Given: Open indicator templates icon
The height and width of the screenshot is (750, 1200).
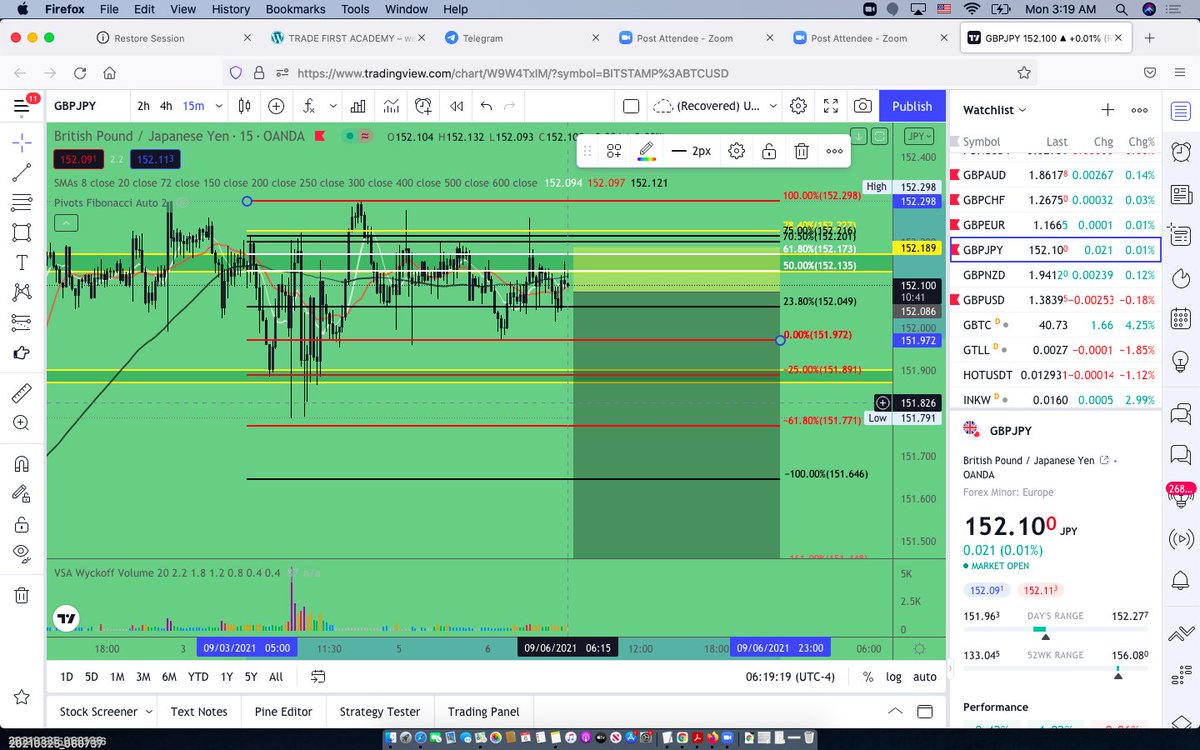Looking at the screenshot, I should pyautogui.click(x=391, y=106).
